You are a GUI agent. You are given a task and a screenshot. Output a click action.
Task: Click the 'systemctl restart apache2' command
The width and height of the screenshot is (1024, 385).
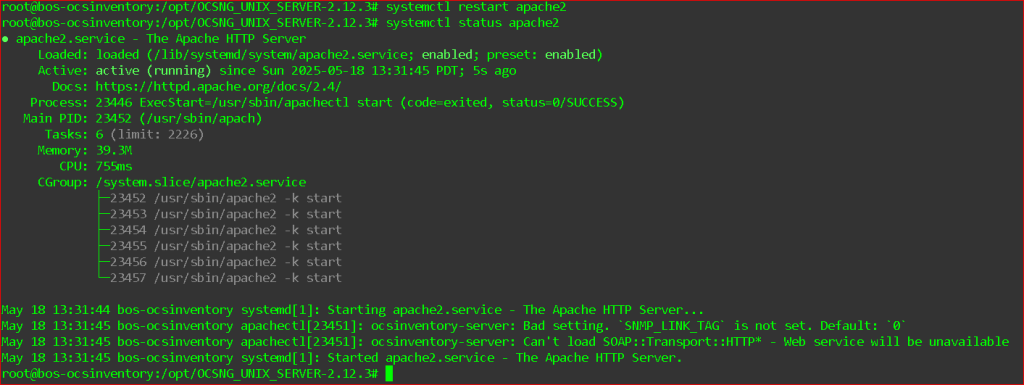tap(476, 7)
